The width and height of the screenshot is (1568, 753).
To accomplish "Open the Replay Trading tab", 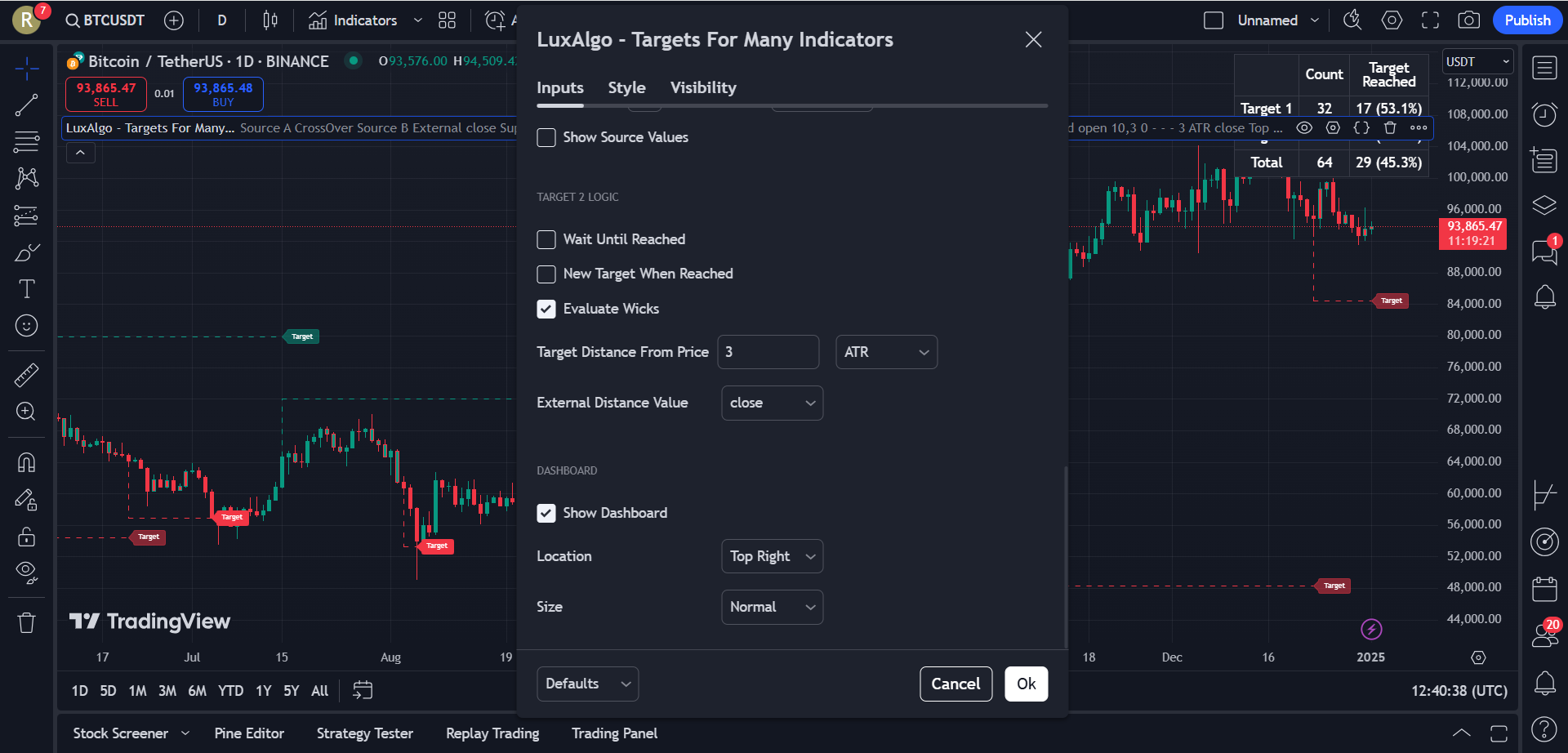I will [x=492, y=733].
